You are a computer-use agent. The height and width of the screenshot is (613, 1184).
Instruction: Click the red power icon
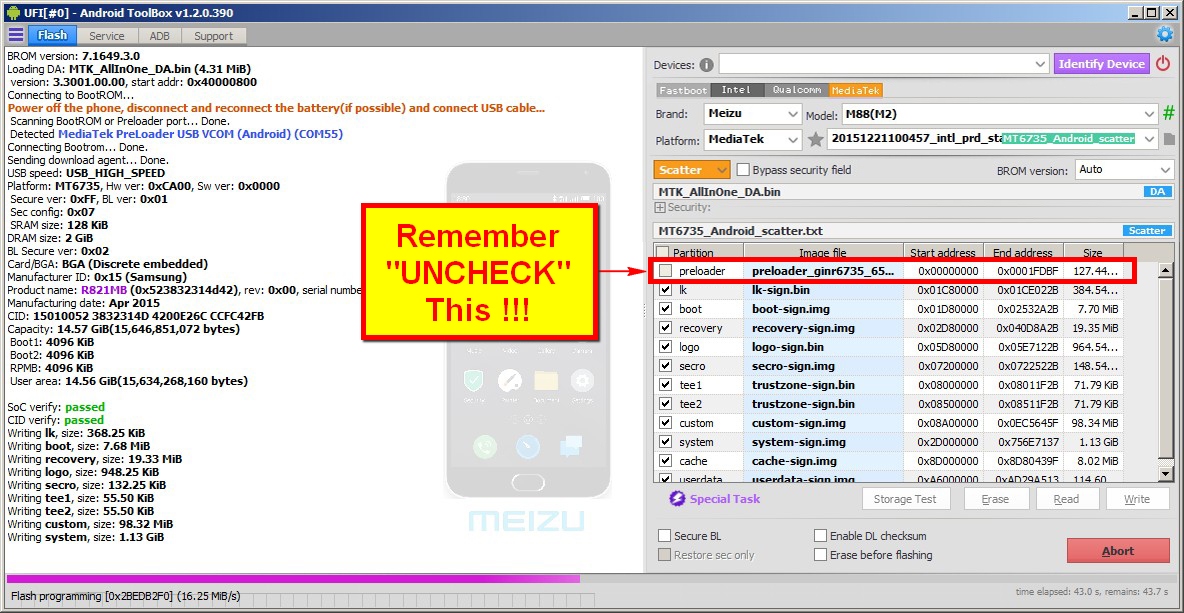click(1163, 64)
